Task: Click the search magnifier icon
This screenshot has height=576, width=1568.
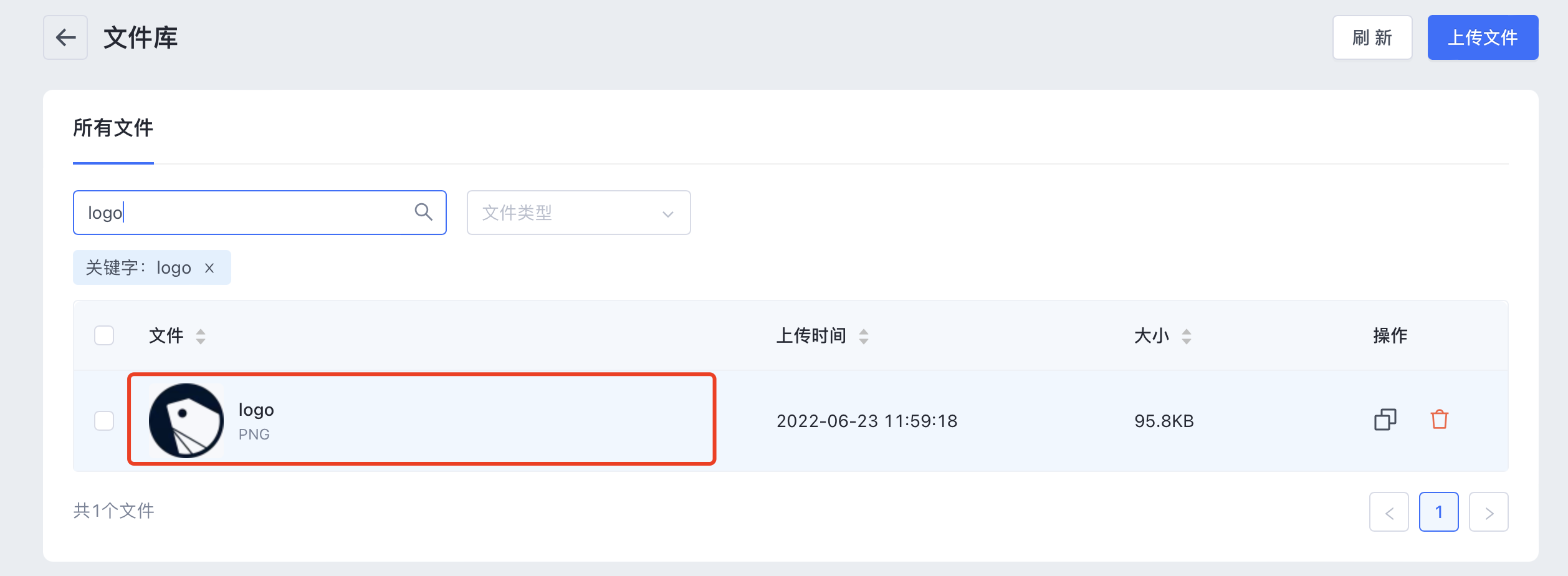Action: coord(423,212)
